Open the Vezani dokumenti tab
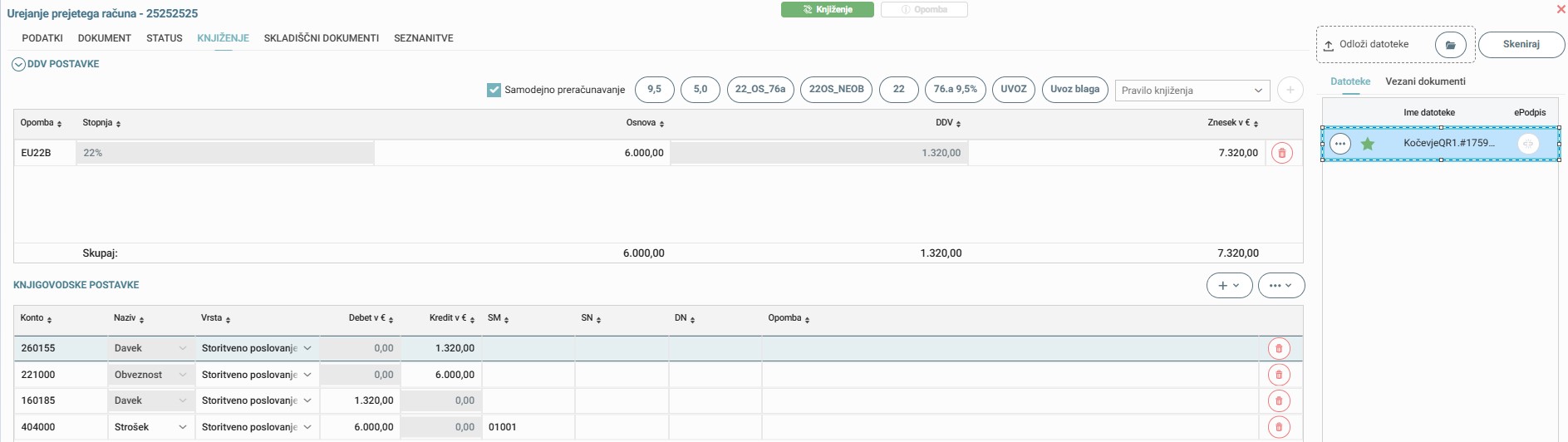1568x442 pixels. point(1424,81)
